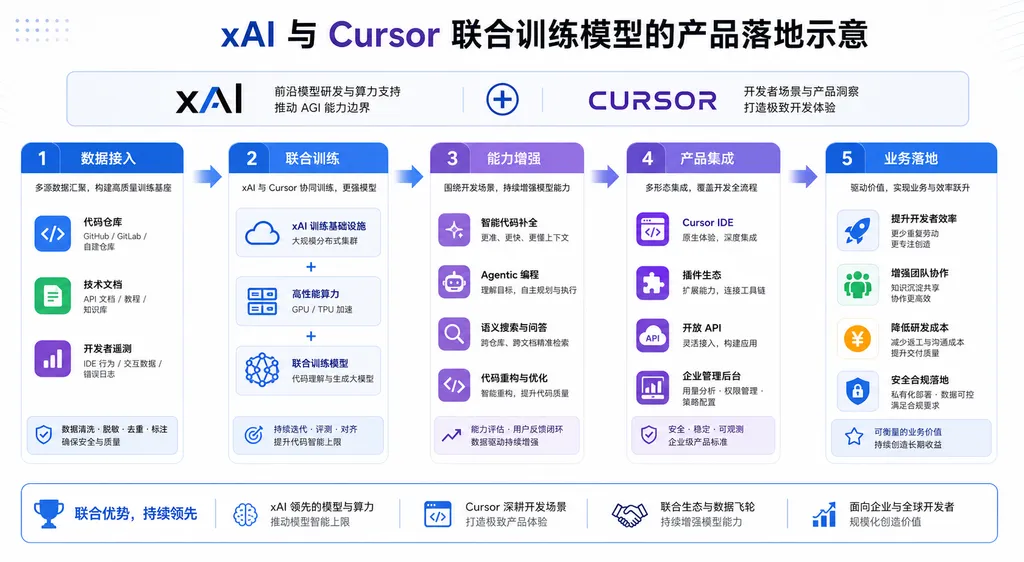Click the 插件生态 puzzle piece icon
The image size is (1024, 562).
point(652,283)
